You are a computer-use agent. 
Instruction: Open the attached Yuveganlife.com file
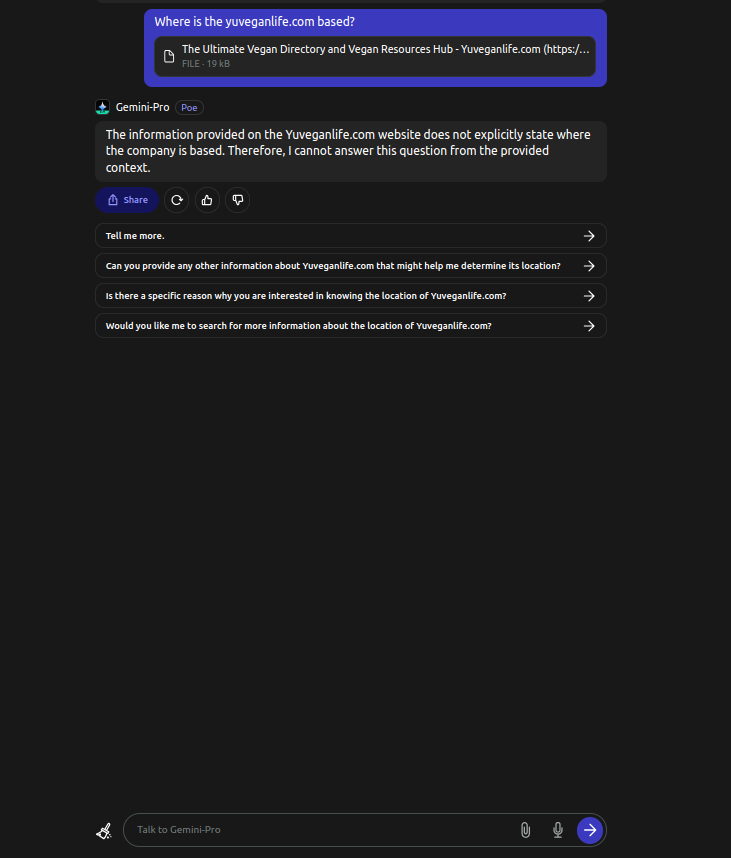(375, 56)
